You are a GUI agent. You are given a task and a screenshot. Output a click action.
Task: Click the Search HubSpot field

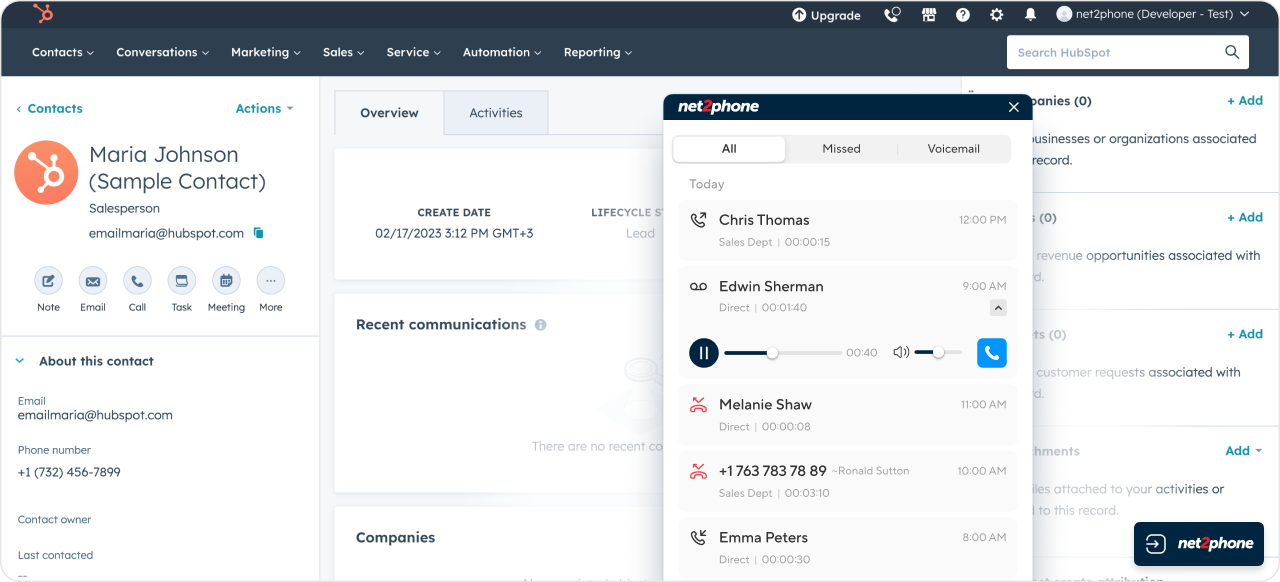pos(1115,52)
